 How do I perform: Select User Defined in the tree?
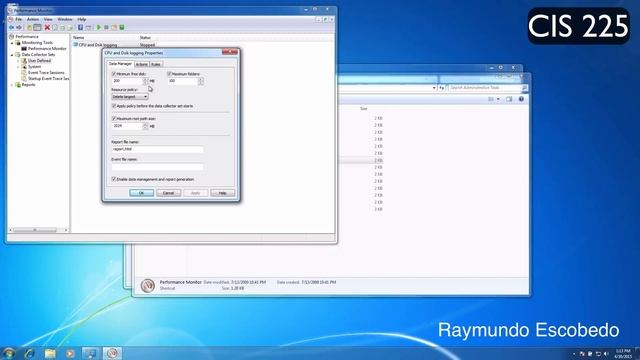click(39, 60)
